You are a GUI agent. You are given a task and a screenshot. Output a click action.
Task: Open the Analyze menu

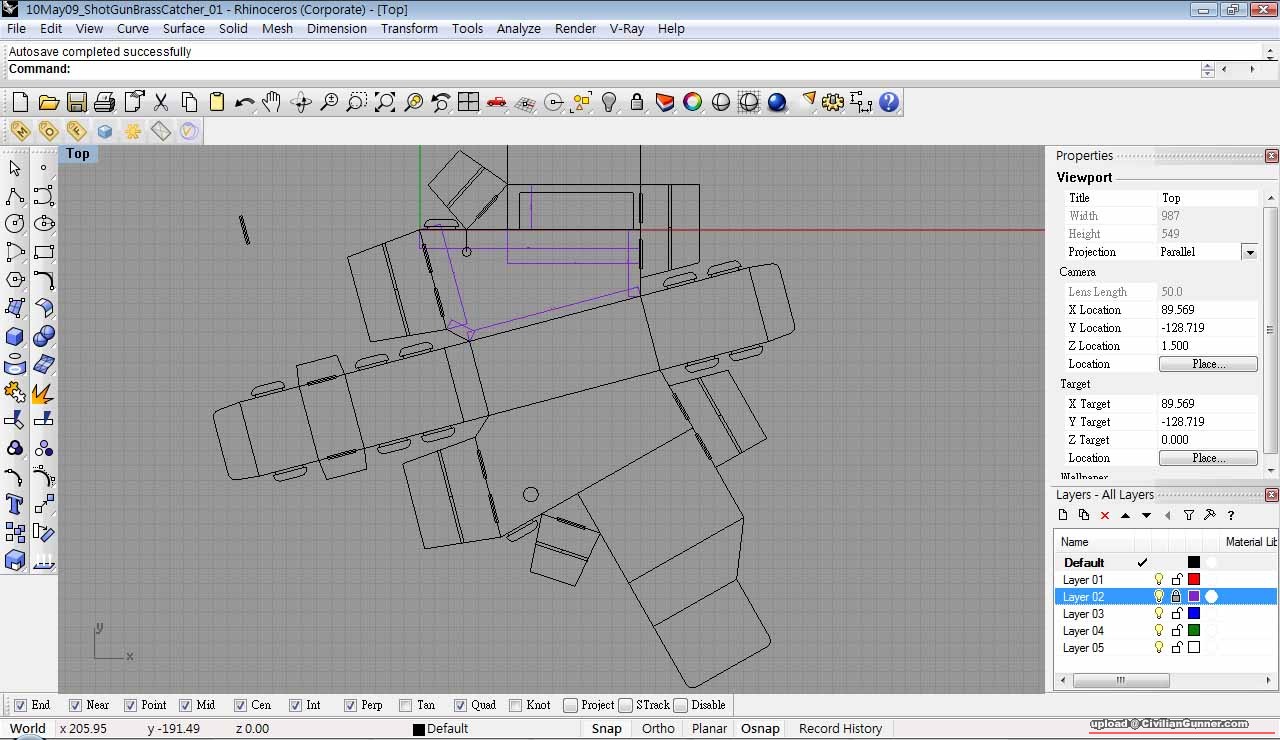[518, 28]
